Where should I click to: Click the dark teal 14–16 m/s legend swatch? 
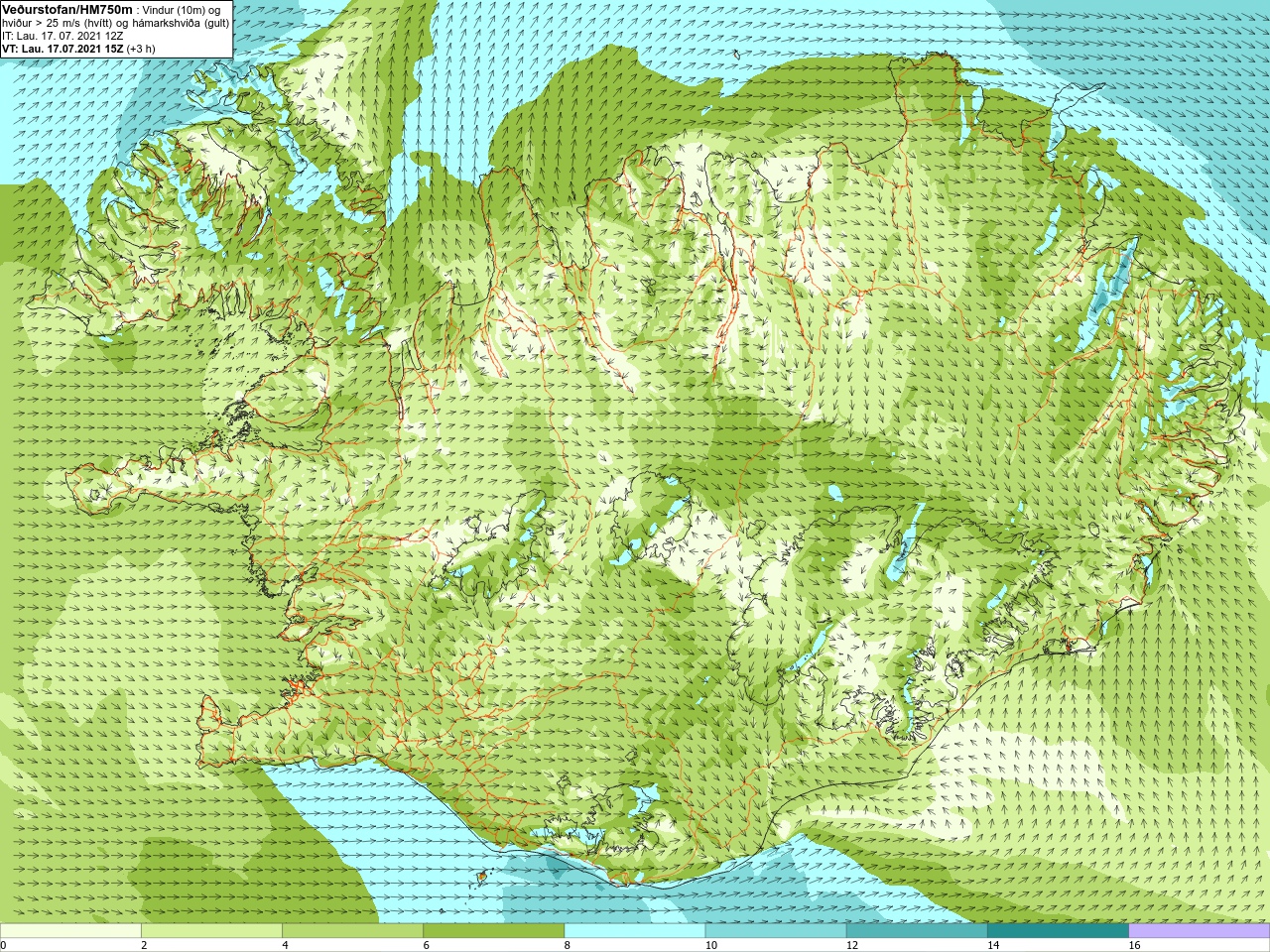pos(1058,930)
